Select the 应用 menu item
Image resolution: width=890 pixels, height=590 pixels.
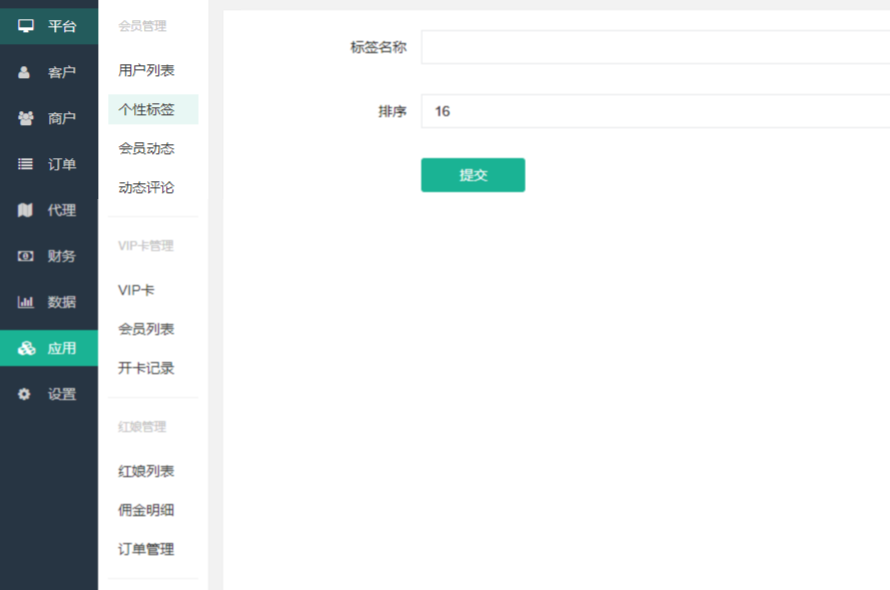(49, 348)
